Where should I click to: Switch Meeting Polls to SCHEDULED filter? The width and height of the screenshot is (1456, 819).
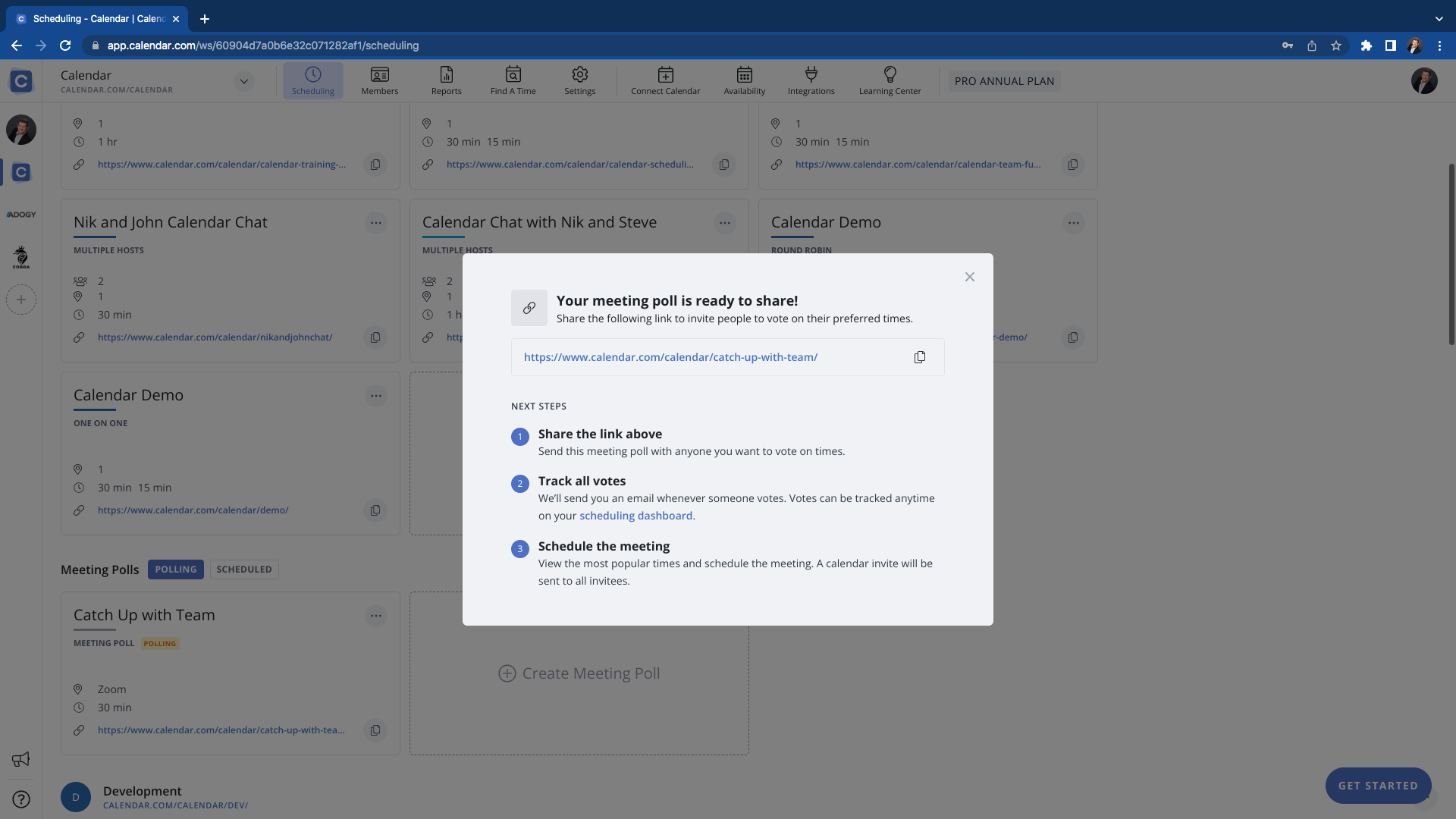pyautogui.click(x=244, y=570)
